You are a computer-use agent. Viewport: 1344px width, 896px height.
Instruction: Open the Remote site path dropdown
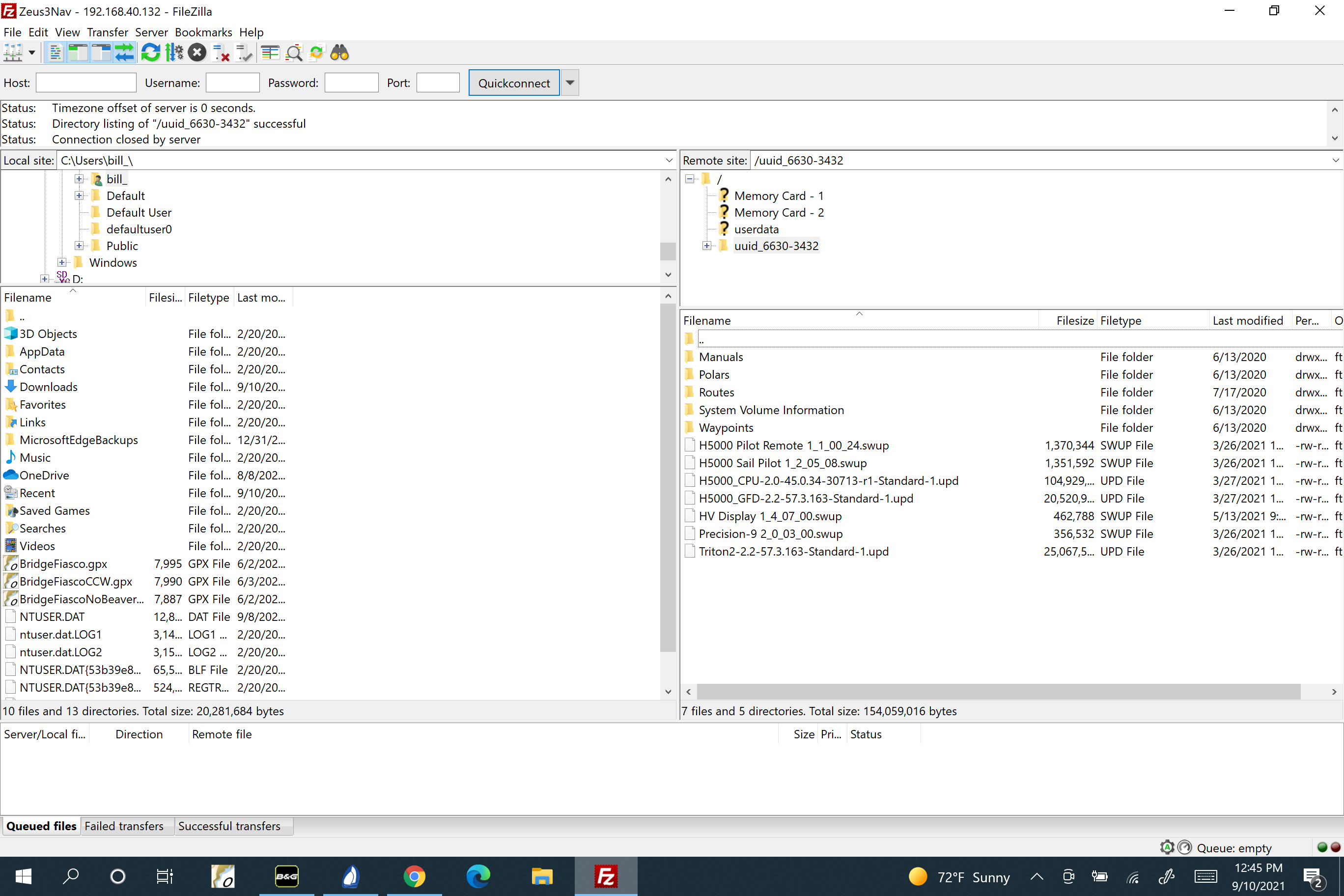click(1336, 161)
